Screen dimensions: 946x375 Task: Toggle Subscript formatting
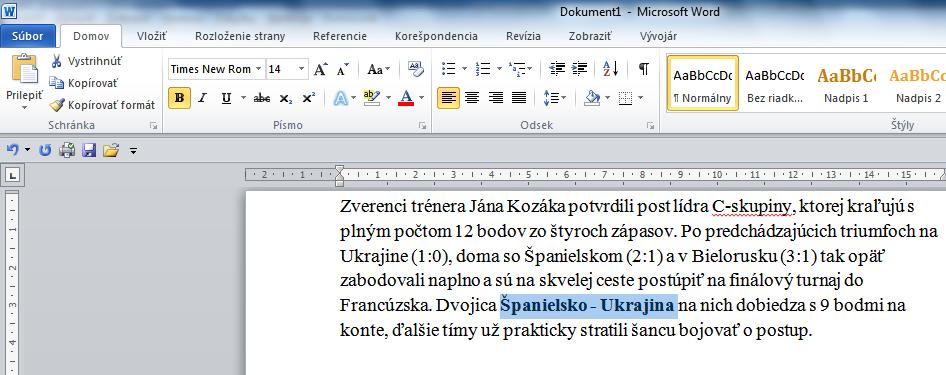tap(286, 98)
